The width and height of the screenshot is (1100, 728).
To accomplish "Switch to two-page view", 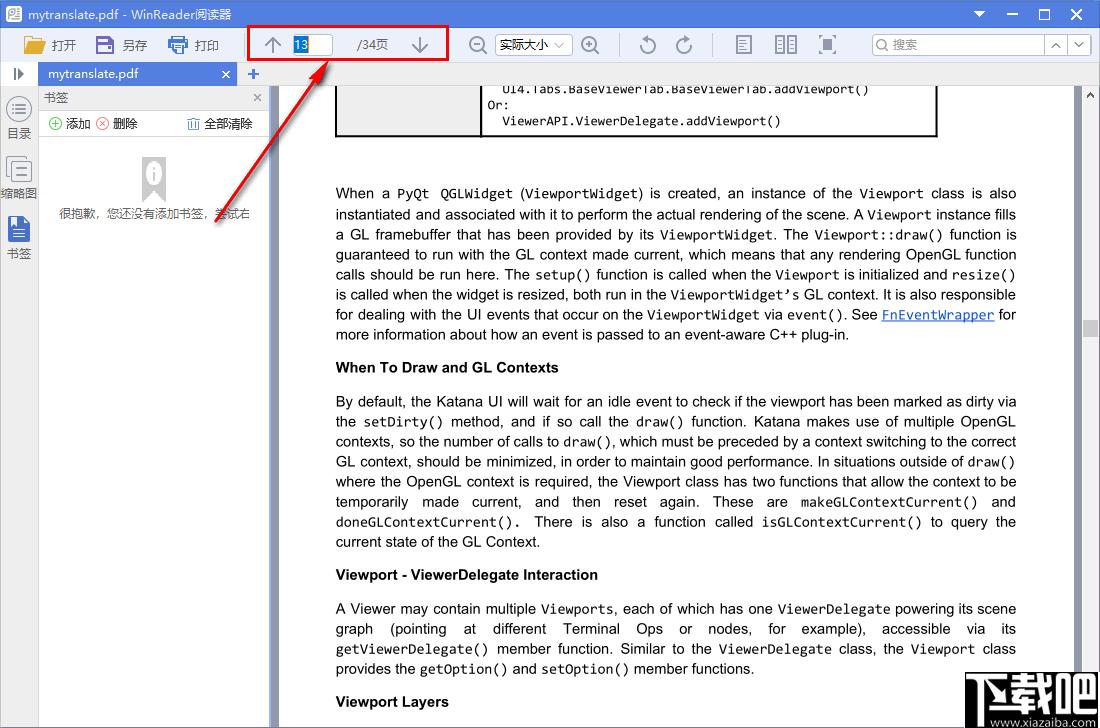I will click(786, 45).
